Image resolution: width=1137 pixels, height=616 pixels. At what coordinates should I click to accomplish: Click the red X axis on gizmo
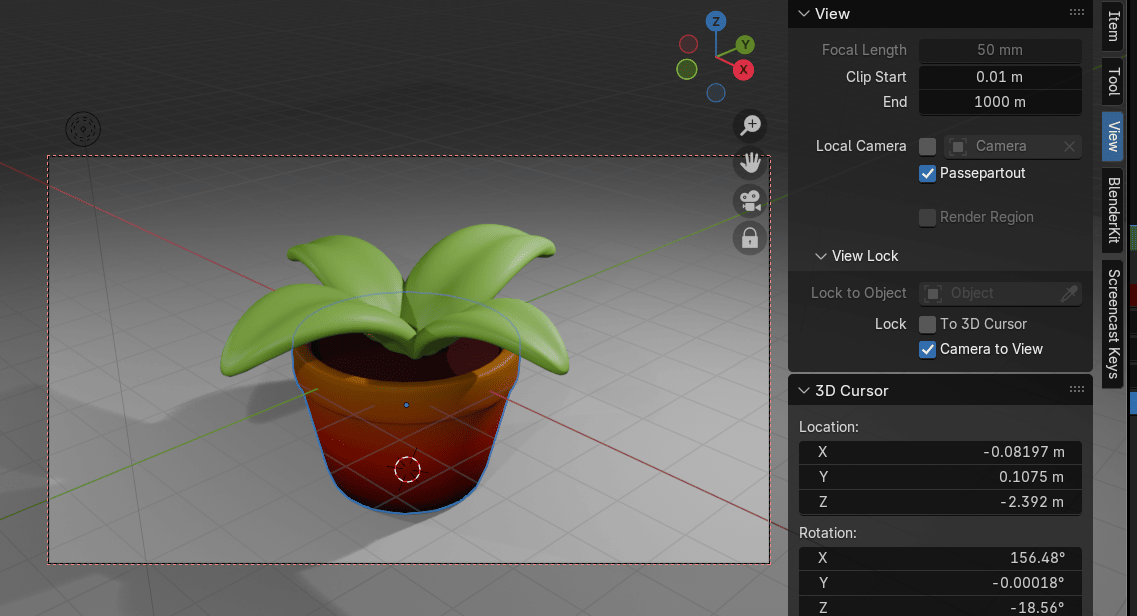tap(743, 70)
